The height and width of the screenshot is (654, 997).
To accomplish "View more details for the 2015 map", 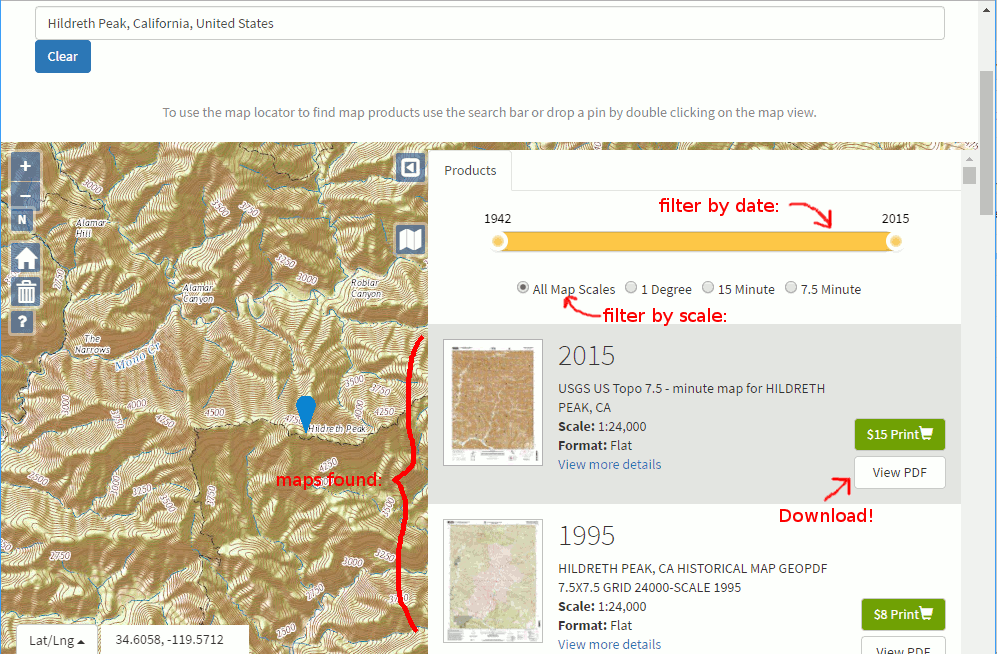I will coord(609,464).
